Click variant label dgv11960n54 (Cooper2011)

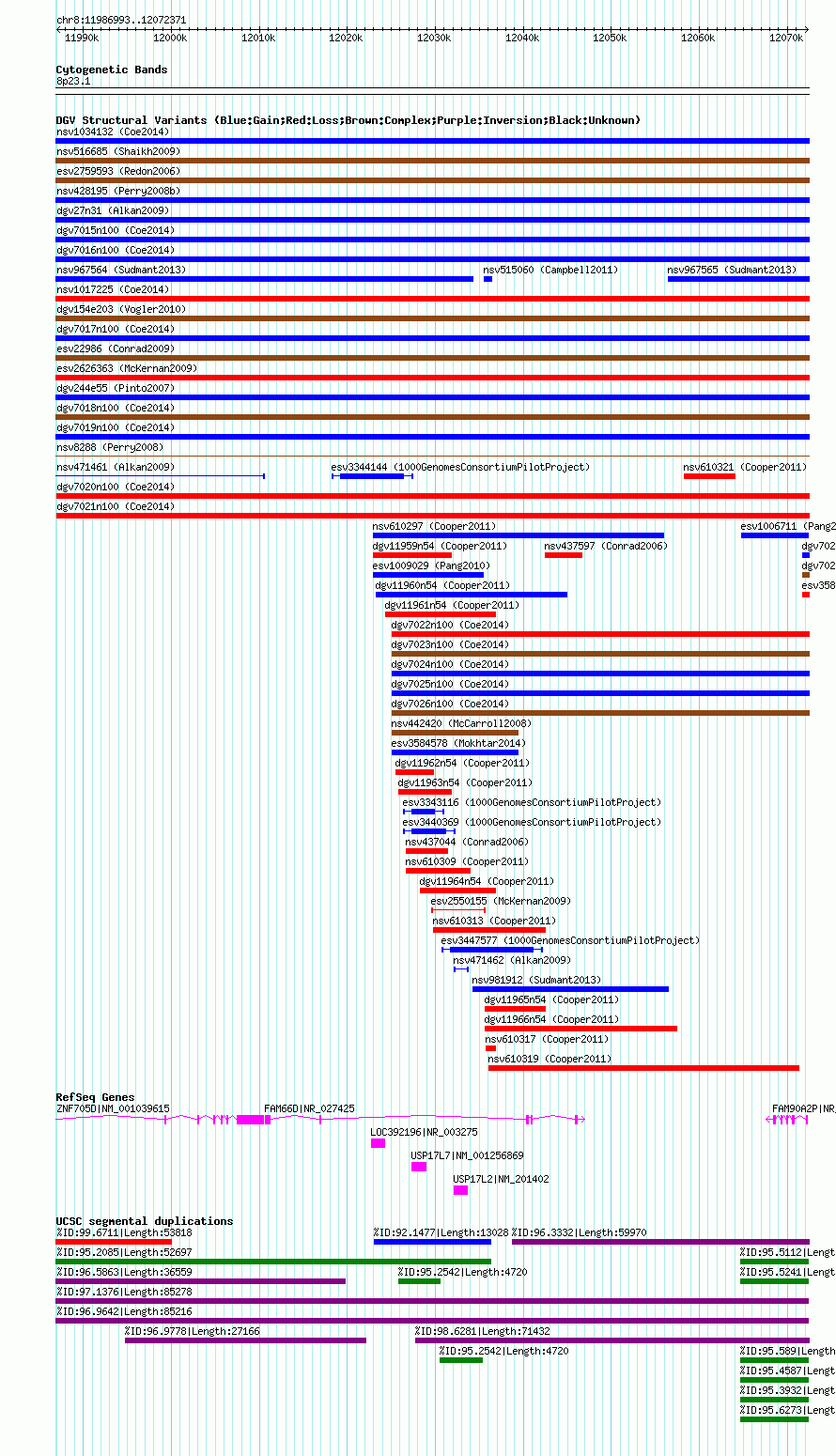442,585
